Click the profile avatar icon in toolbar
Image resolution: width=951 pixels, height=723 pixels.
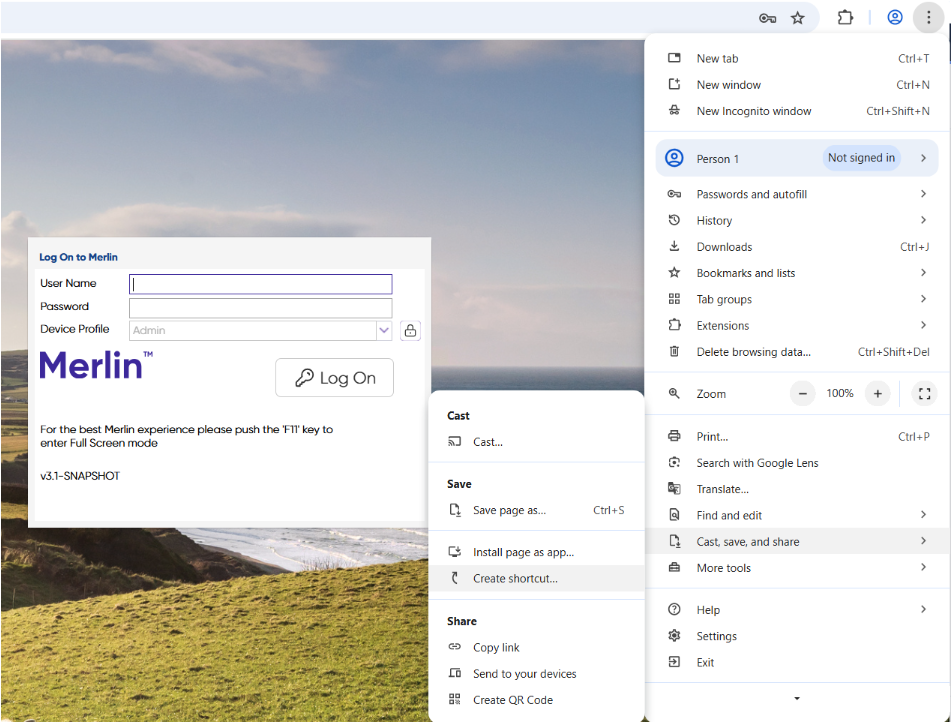pyautogui.click(x=895, y=18)
